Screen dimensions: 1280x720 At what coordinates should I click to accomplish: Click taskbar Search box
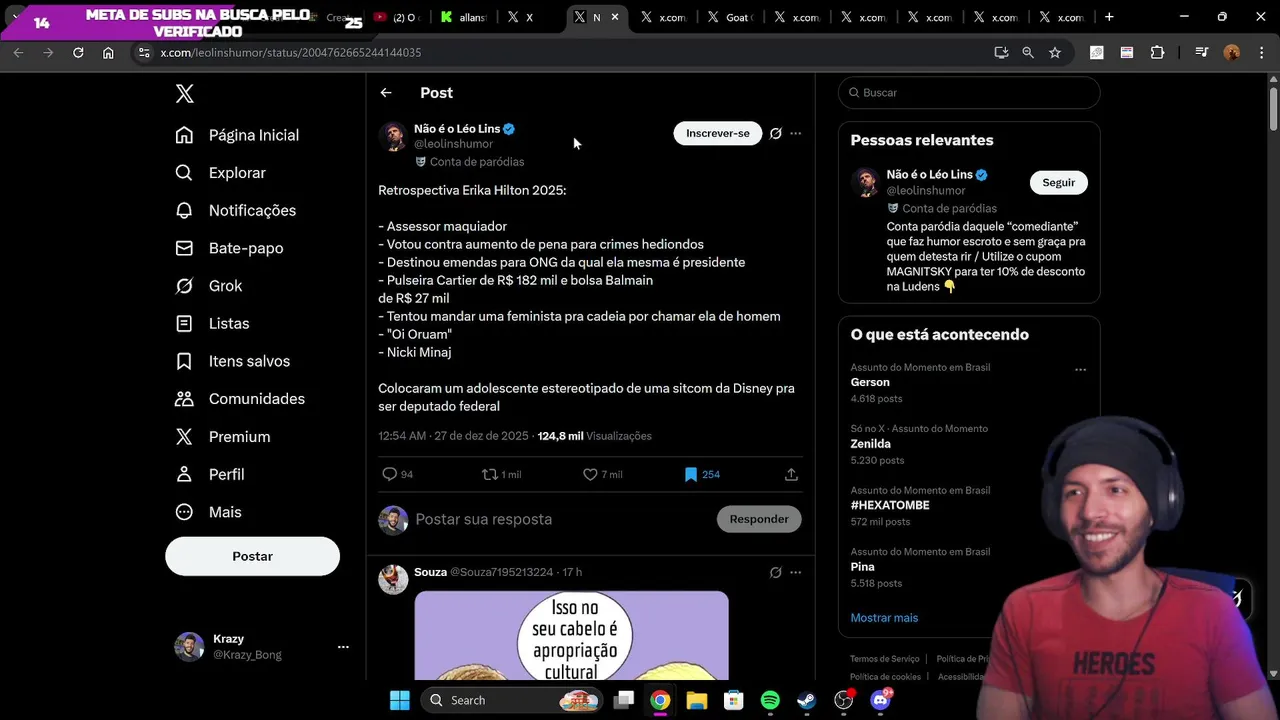tap(510, 700)
